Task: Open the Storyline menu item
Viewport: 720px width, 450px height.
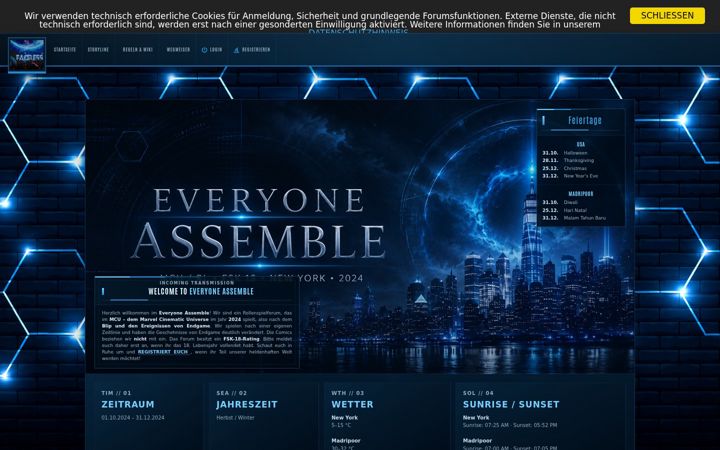Action: [98, 50]
